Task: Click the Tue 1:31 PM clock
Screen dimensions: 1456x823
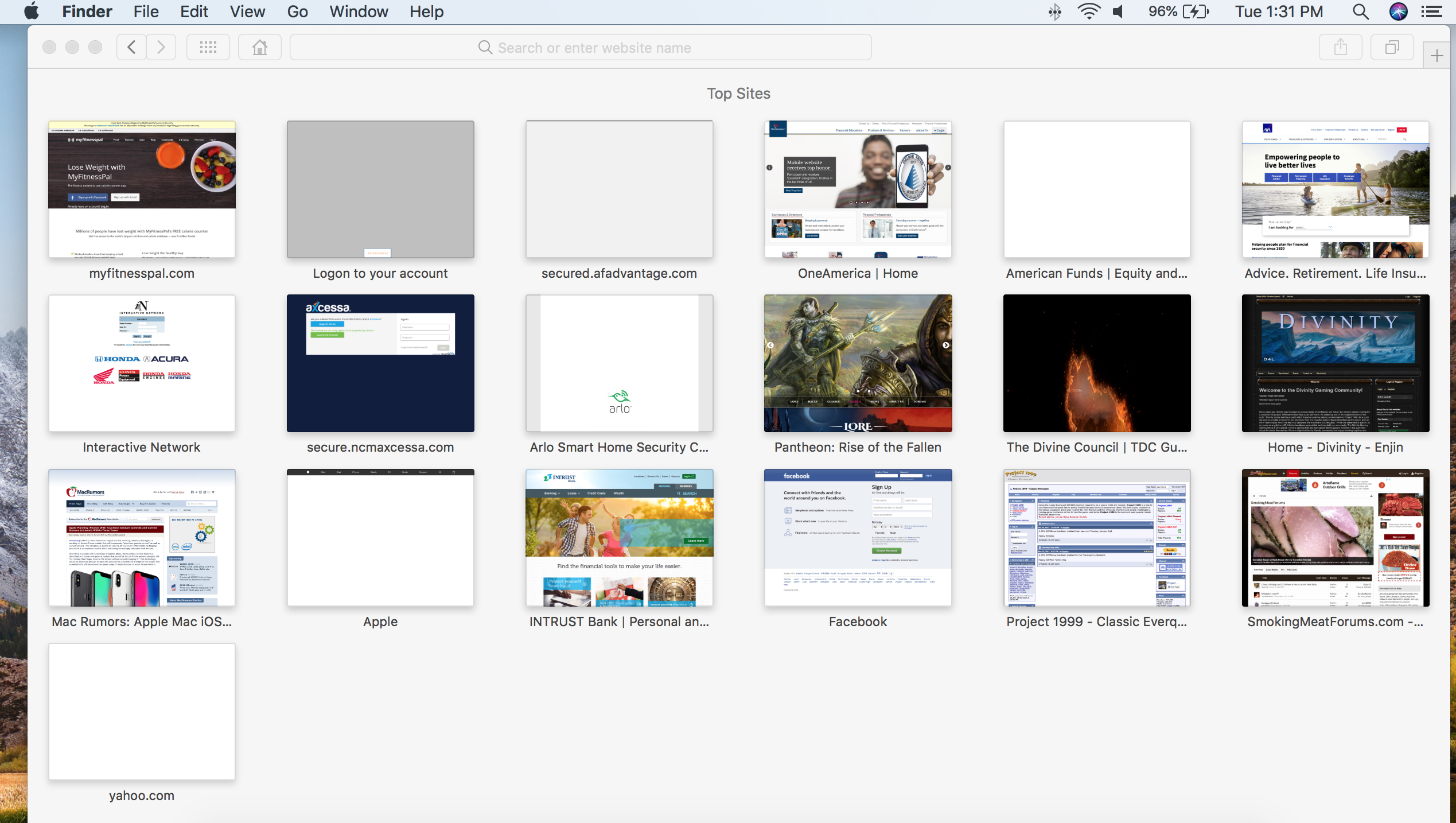Action: click(x=1279, y=11)
